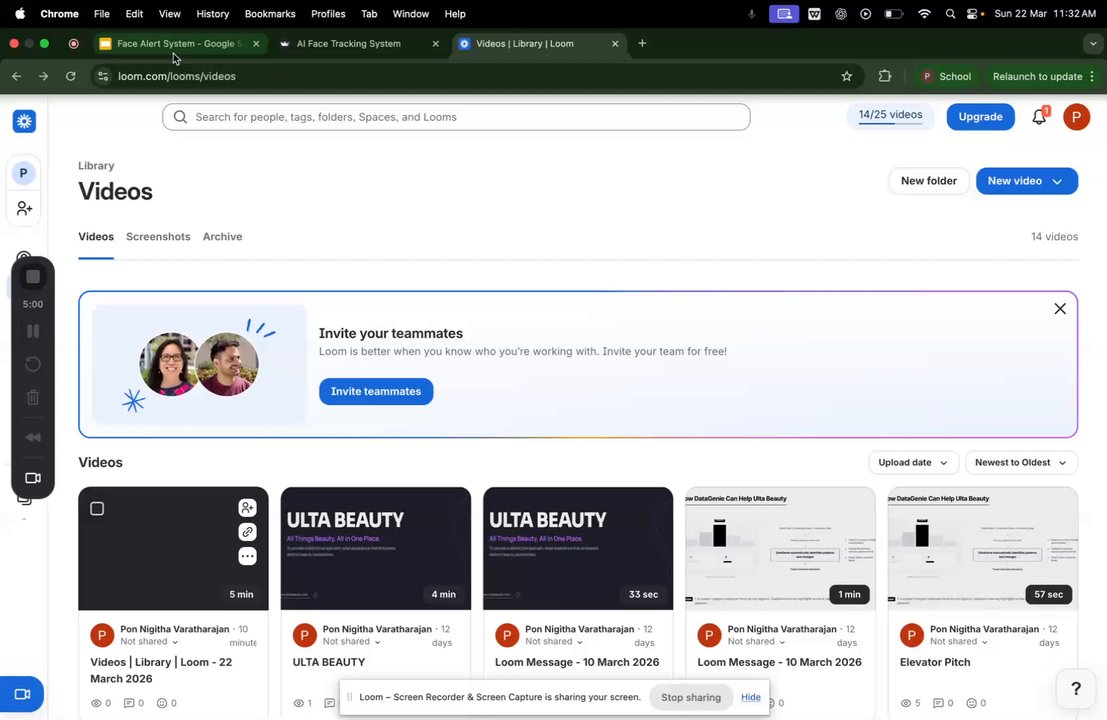Click Relaunch to update button

[x=1037, y=76]
